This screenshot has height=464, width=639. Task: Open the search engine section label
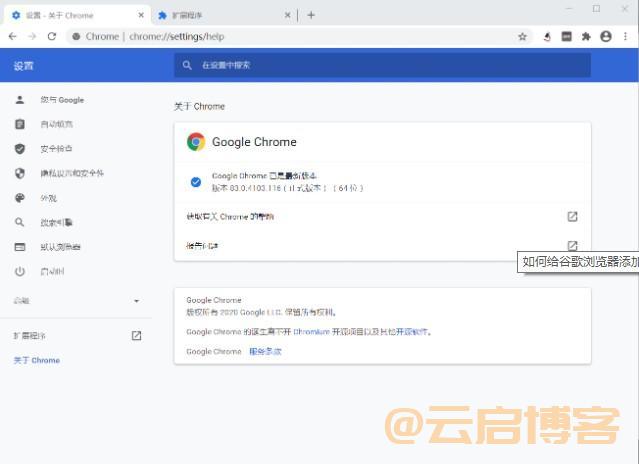point(56,222)
